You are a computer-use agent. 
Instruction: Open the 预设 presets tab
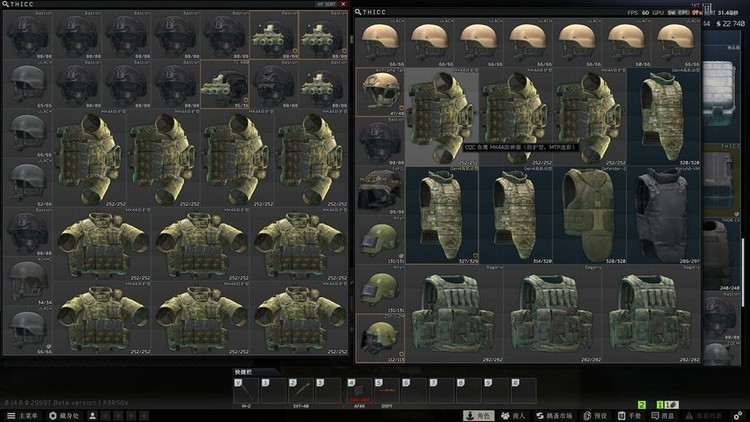[596, 416]
